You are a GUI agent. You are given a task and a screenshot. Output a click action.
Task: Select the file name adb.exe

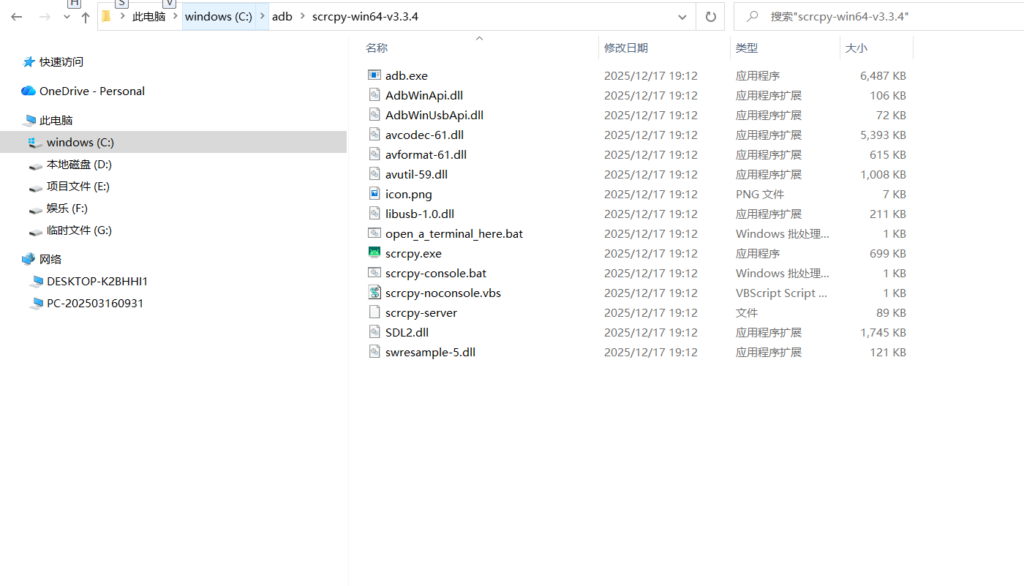tap(406, 76)
